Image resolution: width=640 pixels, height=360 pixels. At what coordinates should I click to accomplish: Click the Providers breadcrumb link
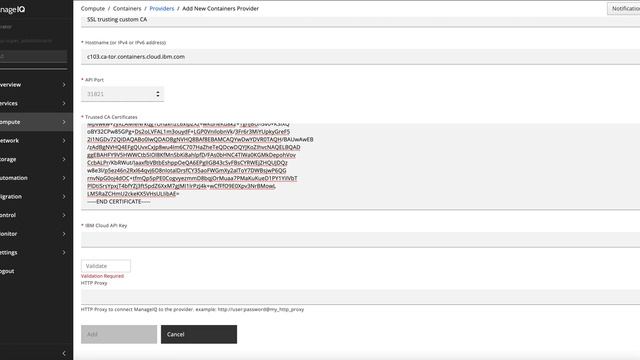pyautogui.click(x=162, y=8)
